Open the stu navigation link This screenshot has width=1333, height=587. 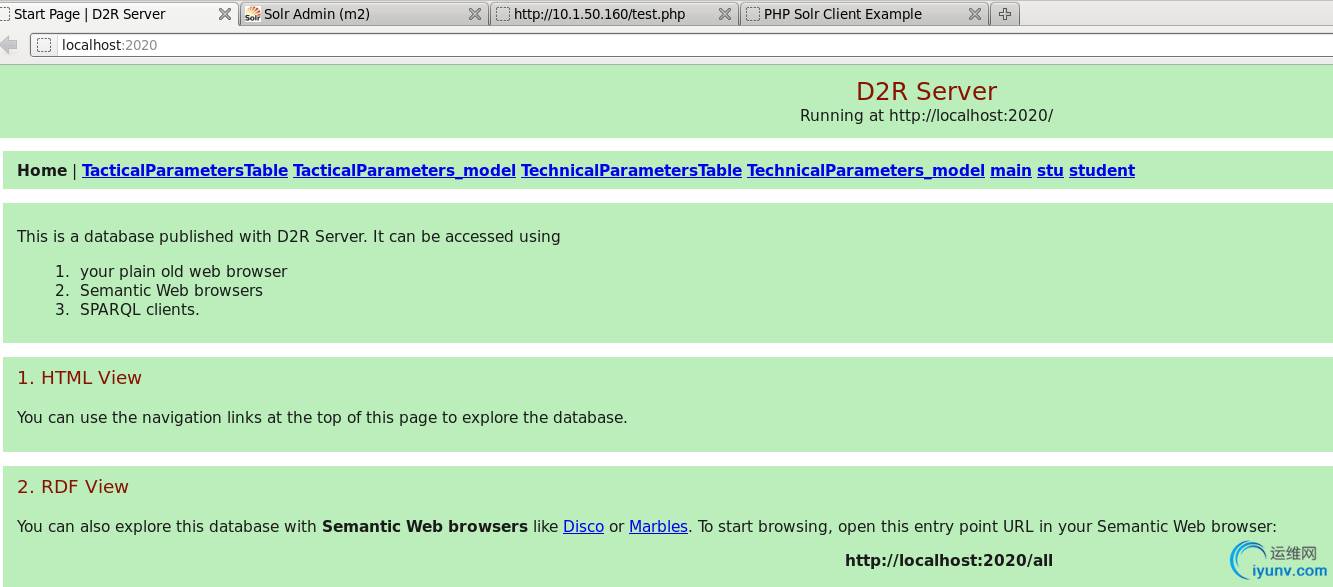click(1050, 171)
